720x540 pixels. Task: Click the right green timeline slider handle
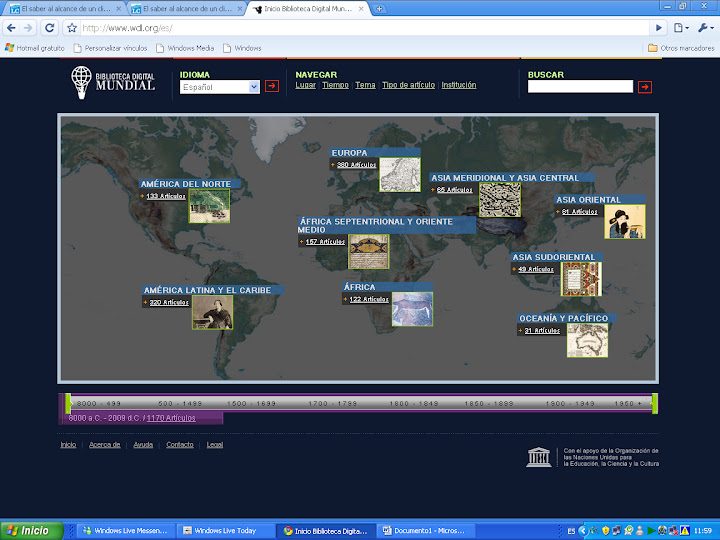pos(655,403)
